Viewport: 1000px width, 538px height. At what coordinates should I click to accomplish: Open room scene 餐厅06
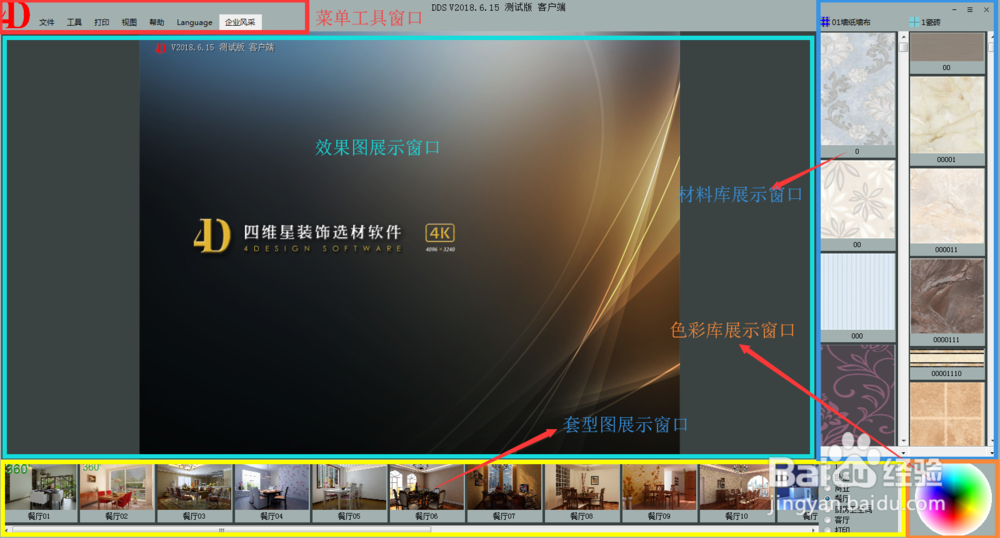pyautogui.click(x=427, y=493)
